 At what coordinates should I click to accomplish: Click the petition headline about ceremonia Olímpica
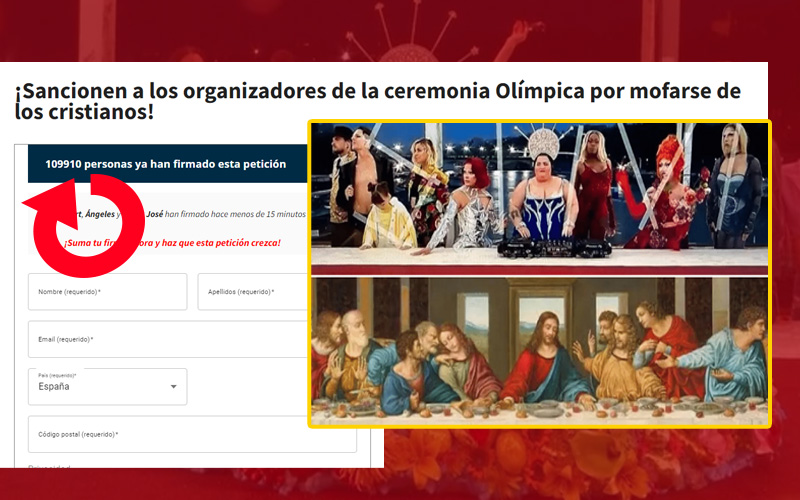tap(378, 101)
